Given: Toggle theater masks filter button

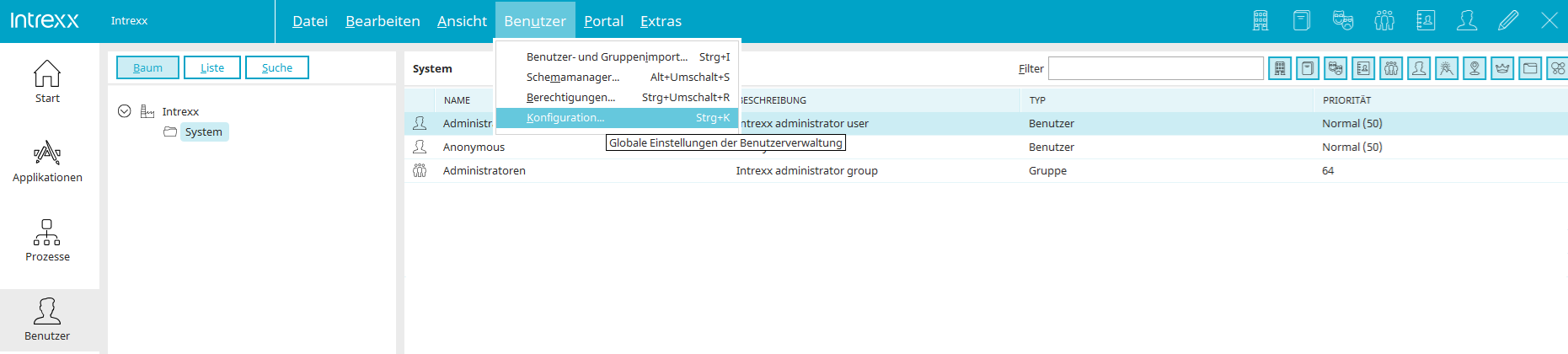Looking at the screenshot, I should (x=1335, y=68).
